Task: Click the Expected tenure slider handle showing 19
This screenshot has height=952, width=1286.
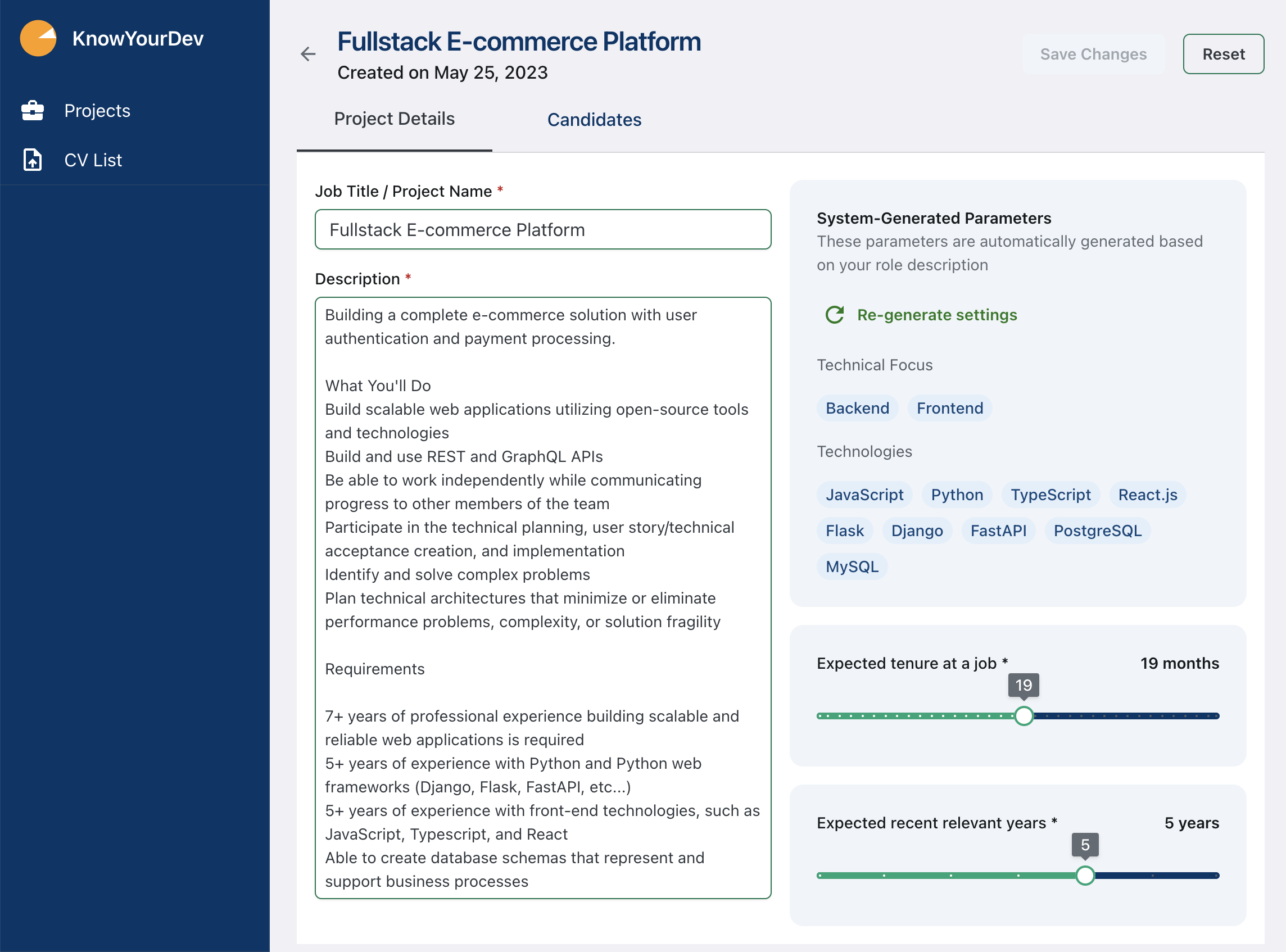Action: [1024, 716]
